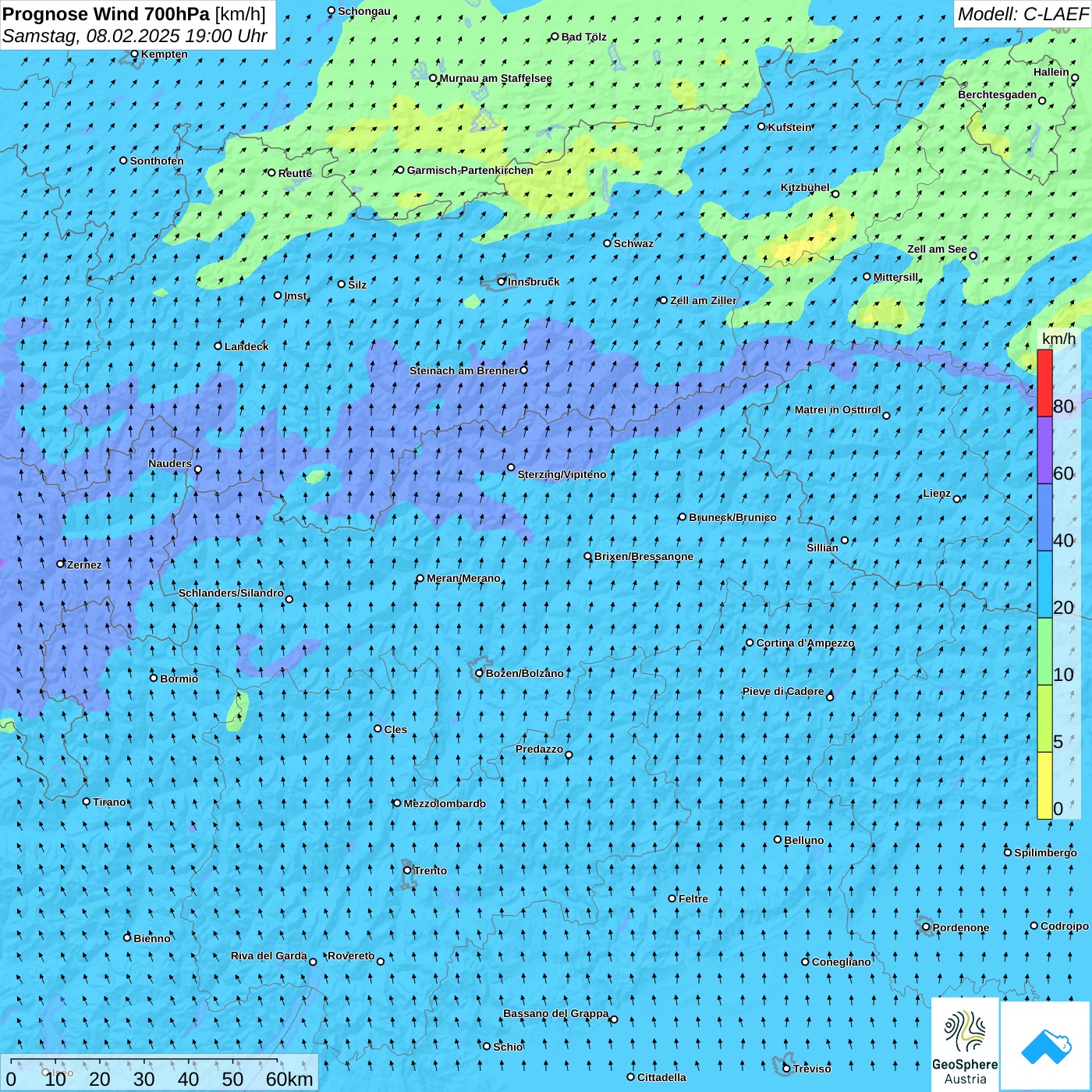This screenshot has width=1092, height=1092.
Task: Click the red 80 km/h legend swatch
Action: pyautogui.click(x=1044, y=383)
